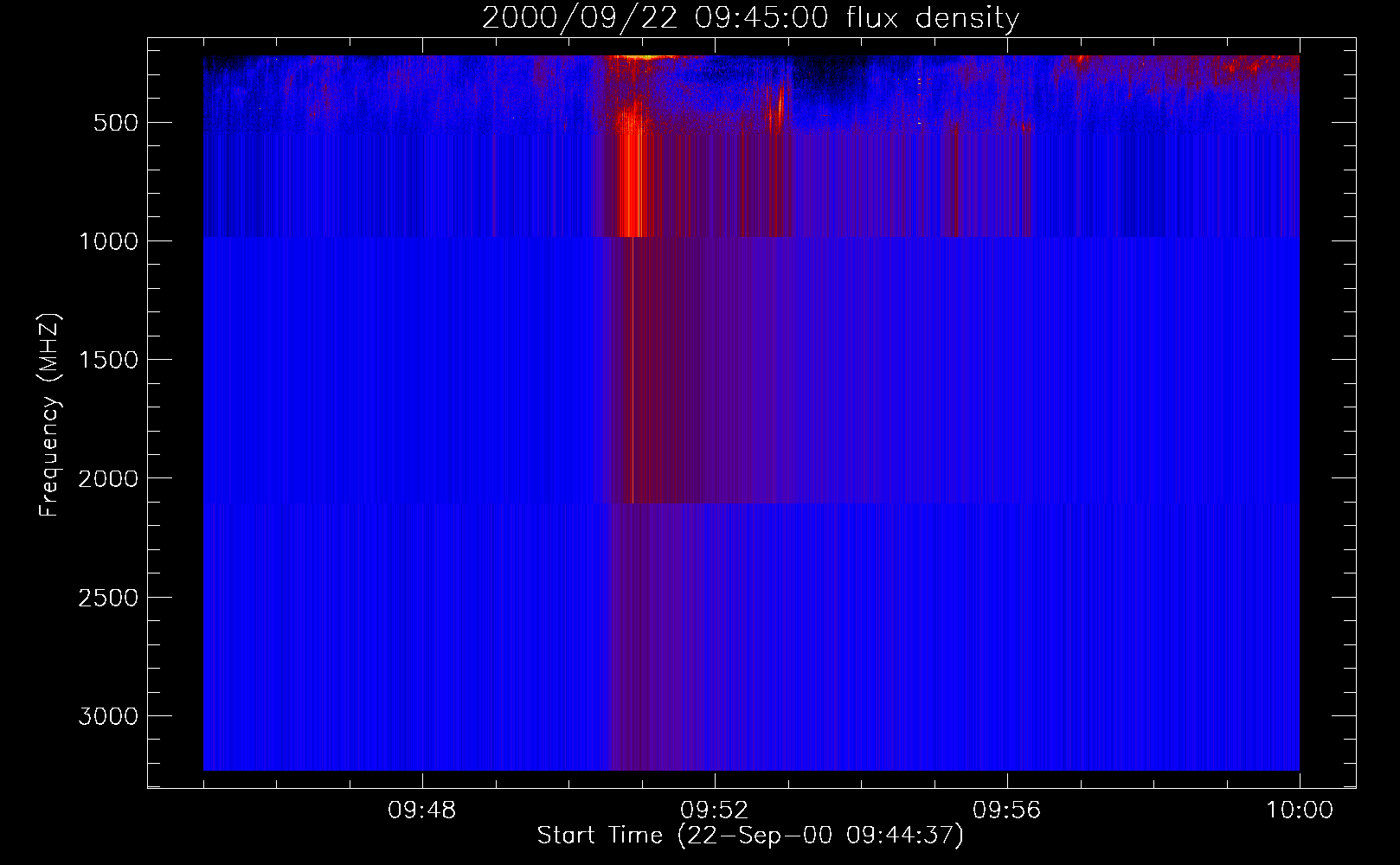Click the 09:48 time tick label

(422, 811)
